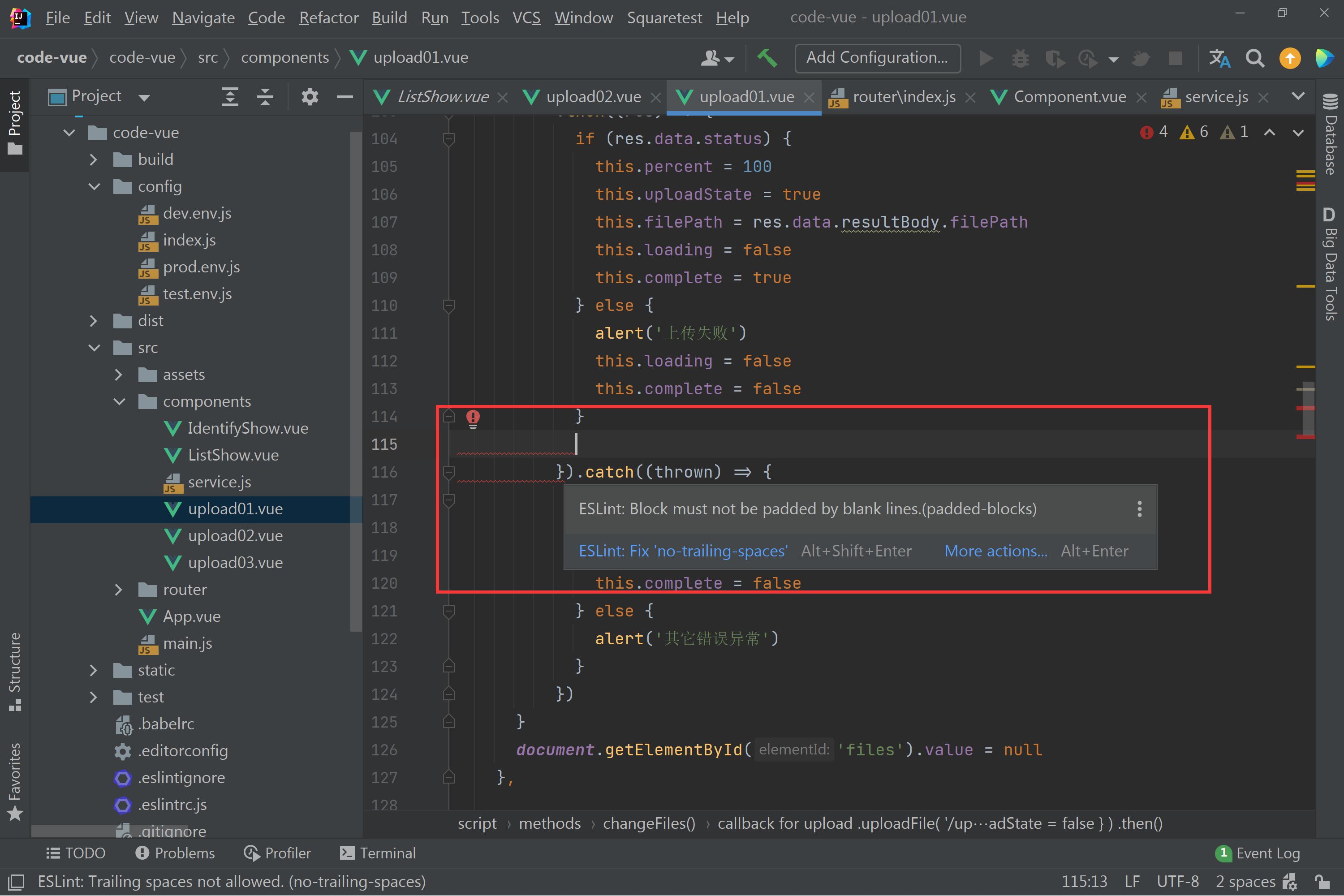Click the red error bulb on line 114

click(473, 418)
